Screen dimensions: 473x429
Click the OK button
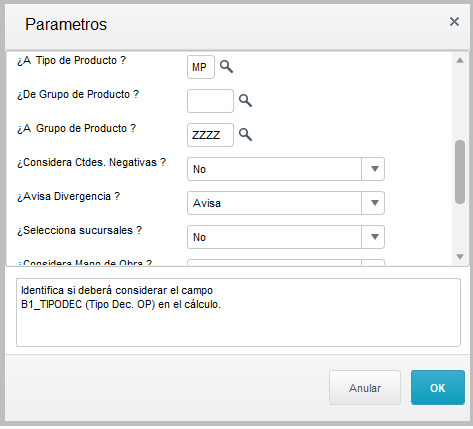[x=438, y=388]
